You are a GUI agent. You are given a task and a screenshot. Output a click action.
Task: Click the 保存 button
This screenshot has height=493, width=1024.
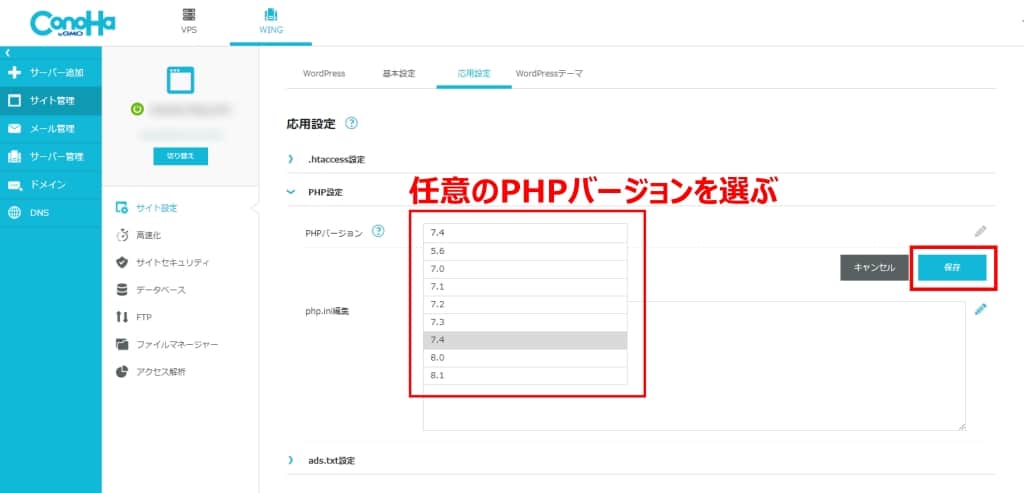pyautogui.click(x=952, y=268)
